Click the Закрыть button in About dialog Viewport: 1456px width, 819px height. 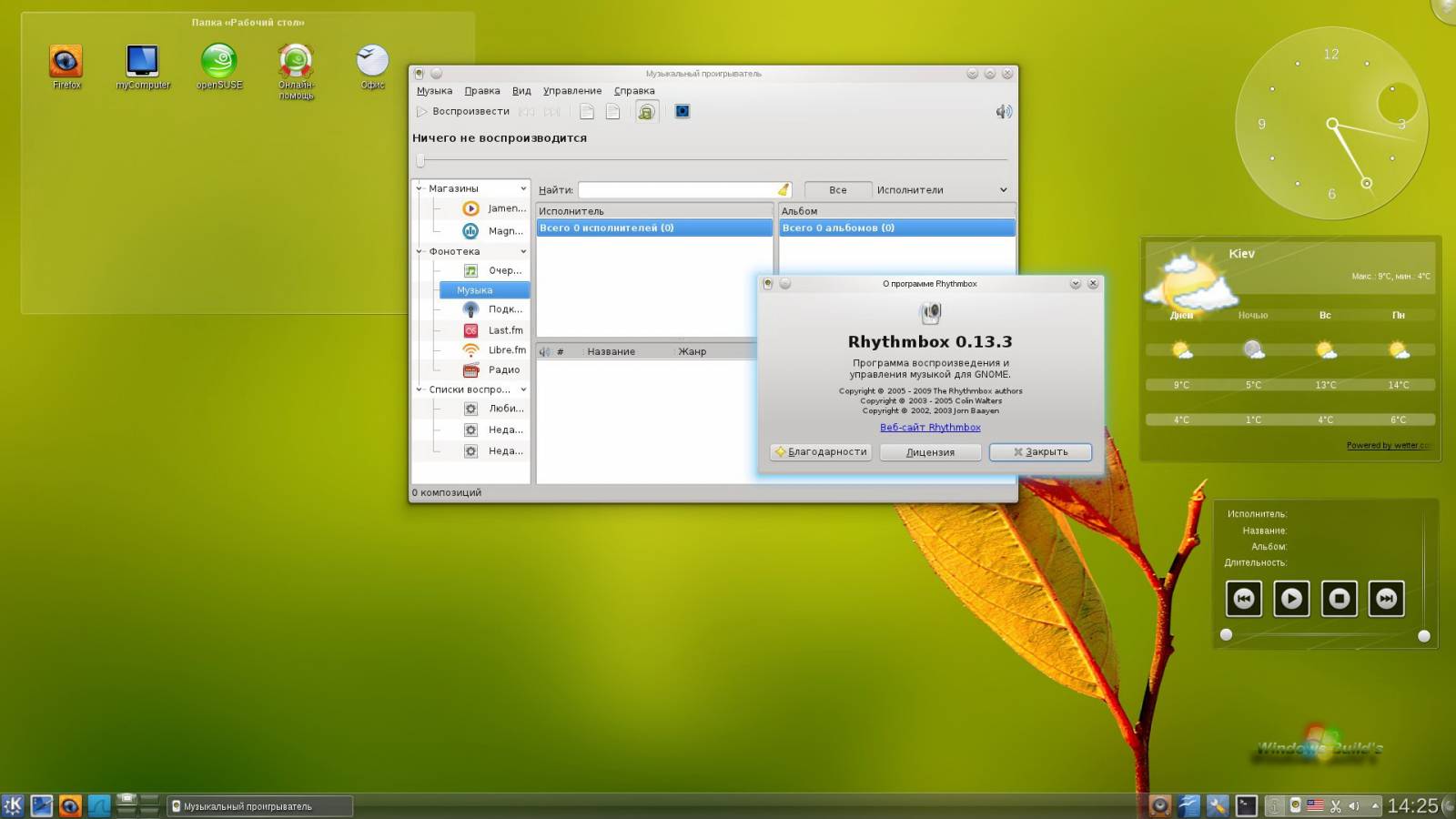[1040, 451]
